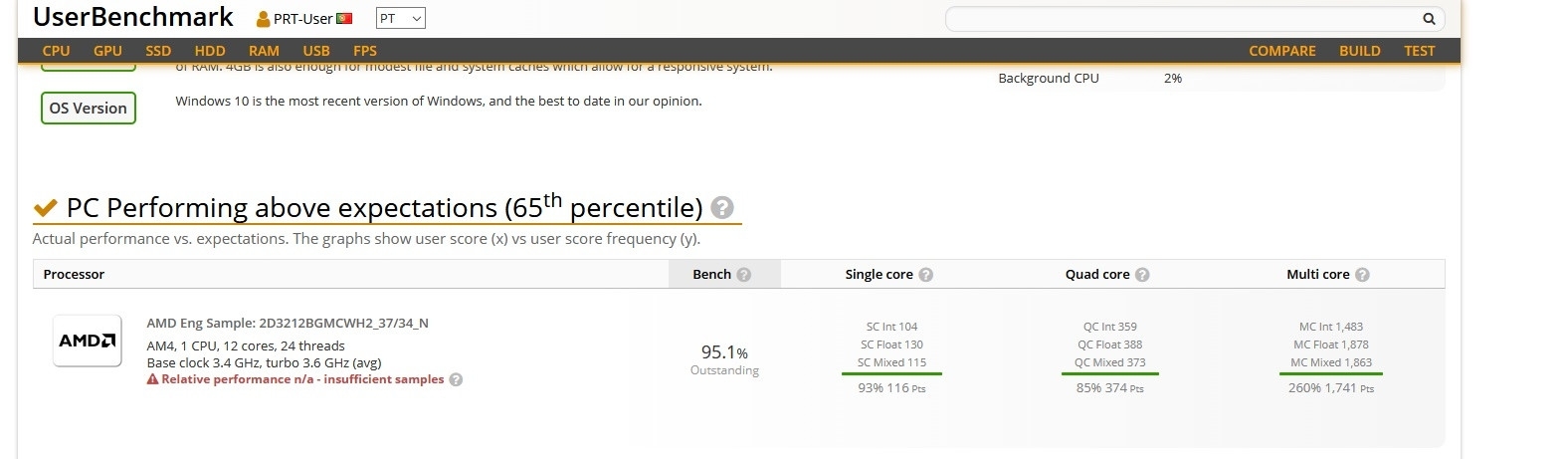
Task: Click help icon next to Single core
Action: [x=926, y=275]
